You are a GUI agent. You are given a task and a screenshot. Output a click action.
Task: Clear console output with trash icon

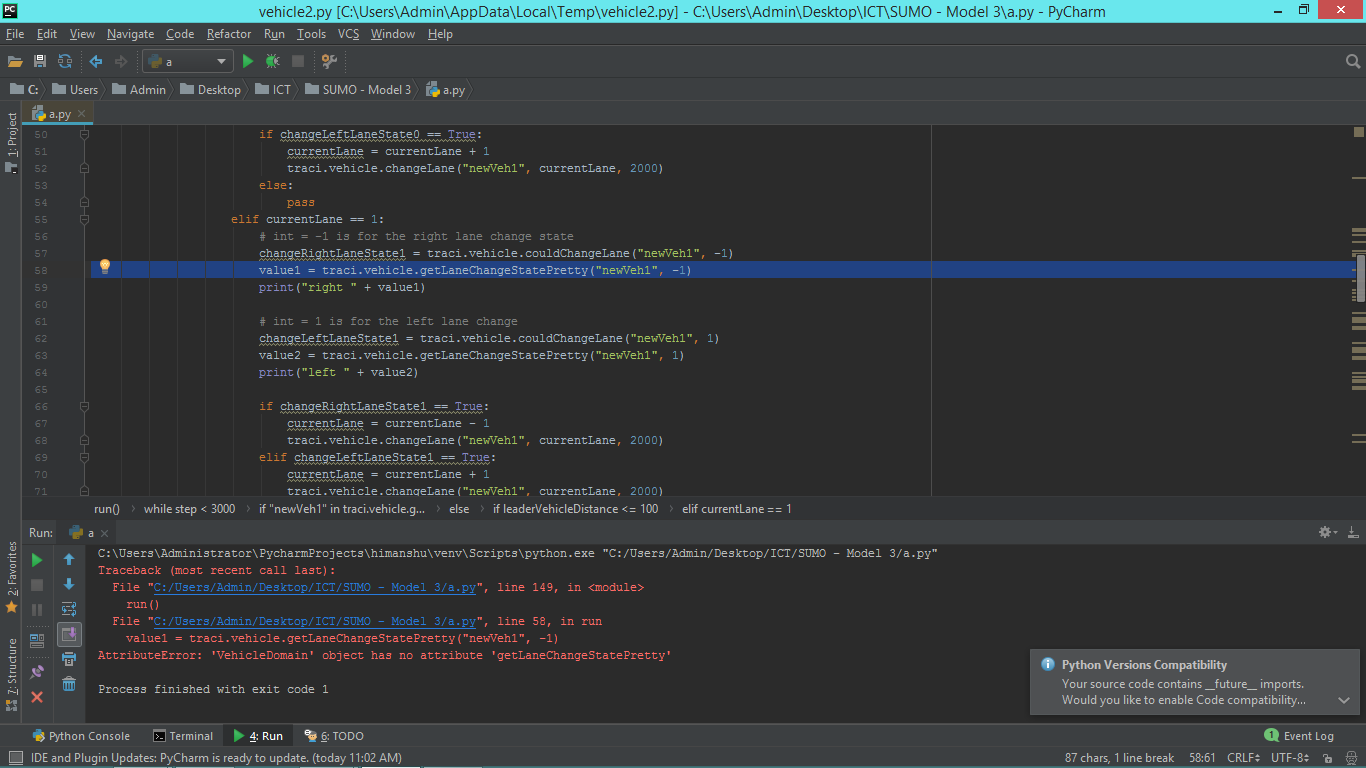click(69, 684)
